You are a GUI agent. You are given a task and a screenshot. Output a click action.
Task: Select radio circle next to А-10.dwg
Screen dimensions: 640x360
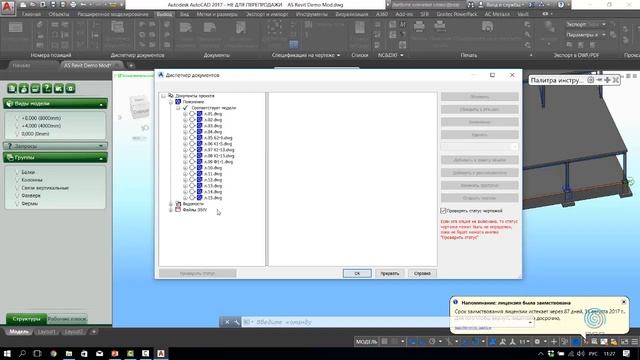pos(192,168)
